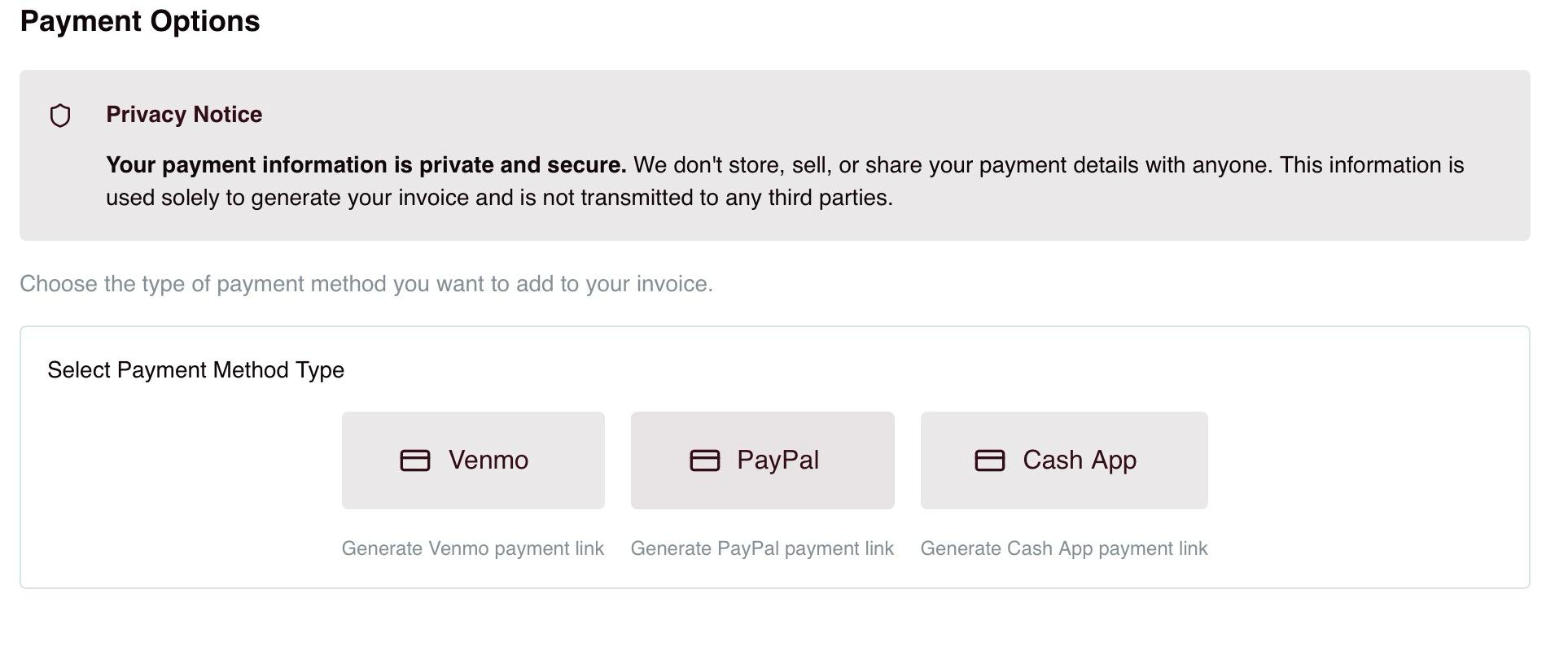The image size is (1568, 646).
Task: Select Venmo as the payment method
Action: [473, 460]
